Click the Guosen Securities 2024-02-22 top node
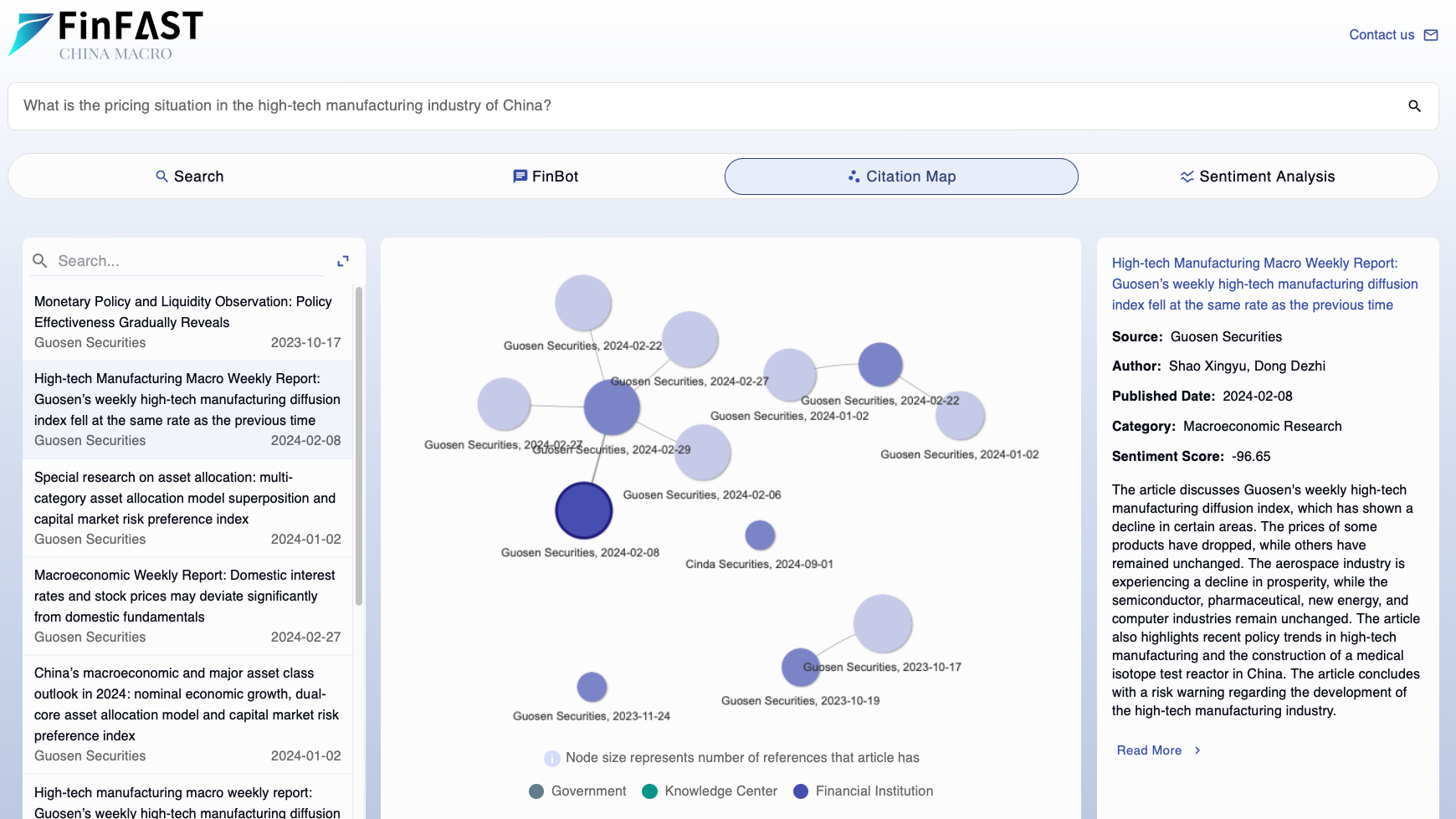 point(583,303)
